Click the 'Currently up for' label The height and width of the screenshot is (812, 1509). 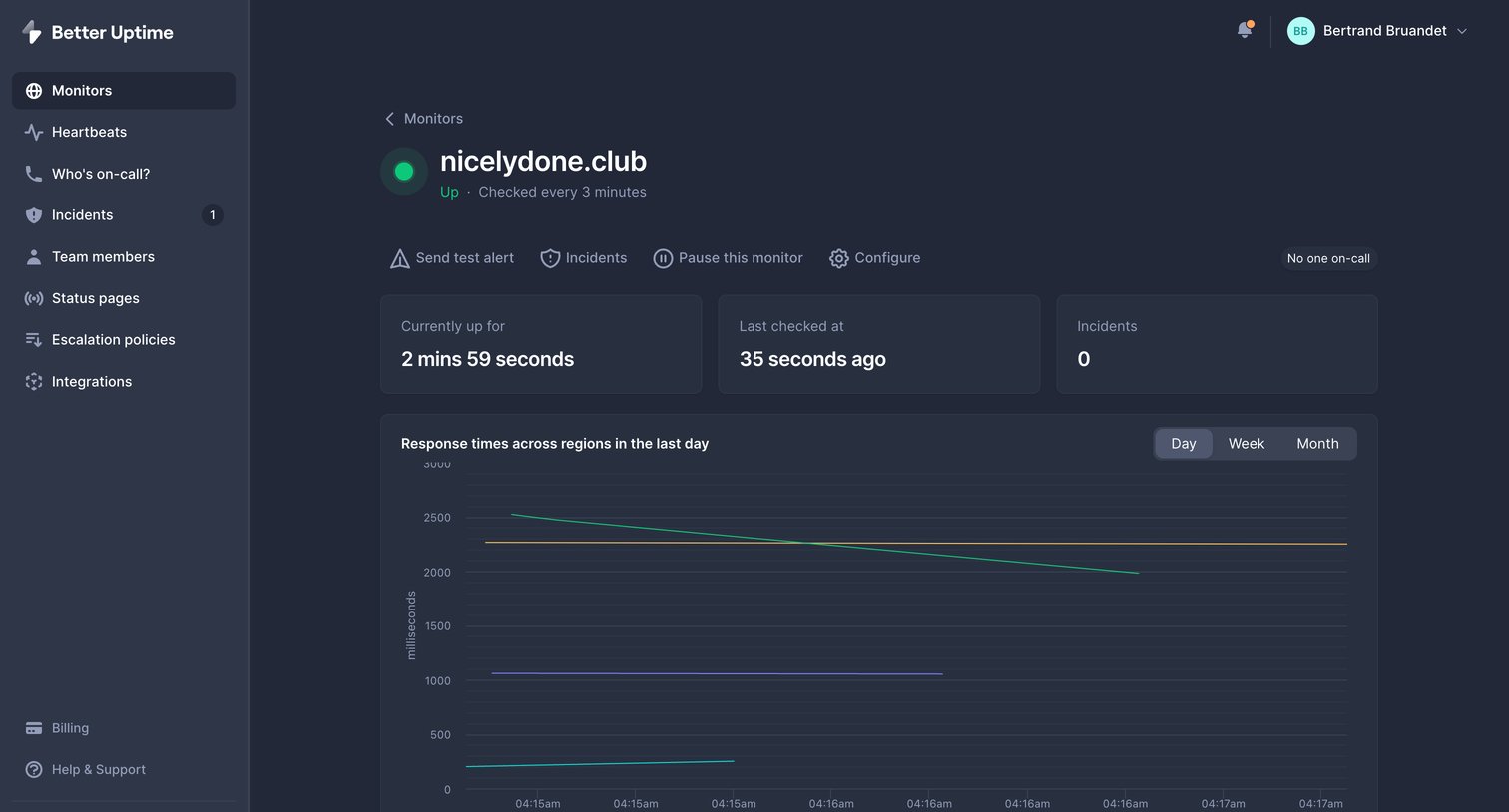[x=453, y=326]
